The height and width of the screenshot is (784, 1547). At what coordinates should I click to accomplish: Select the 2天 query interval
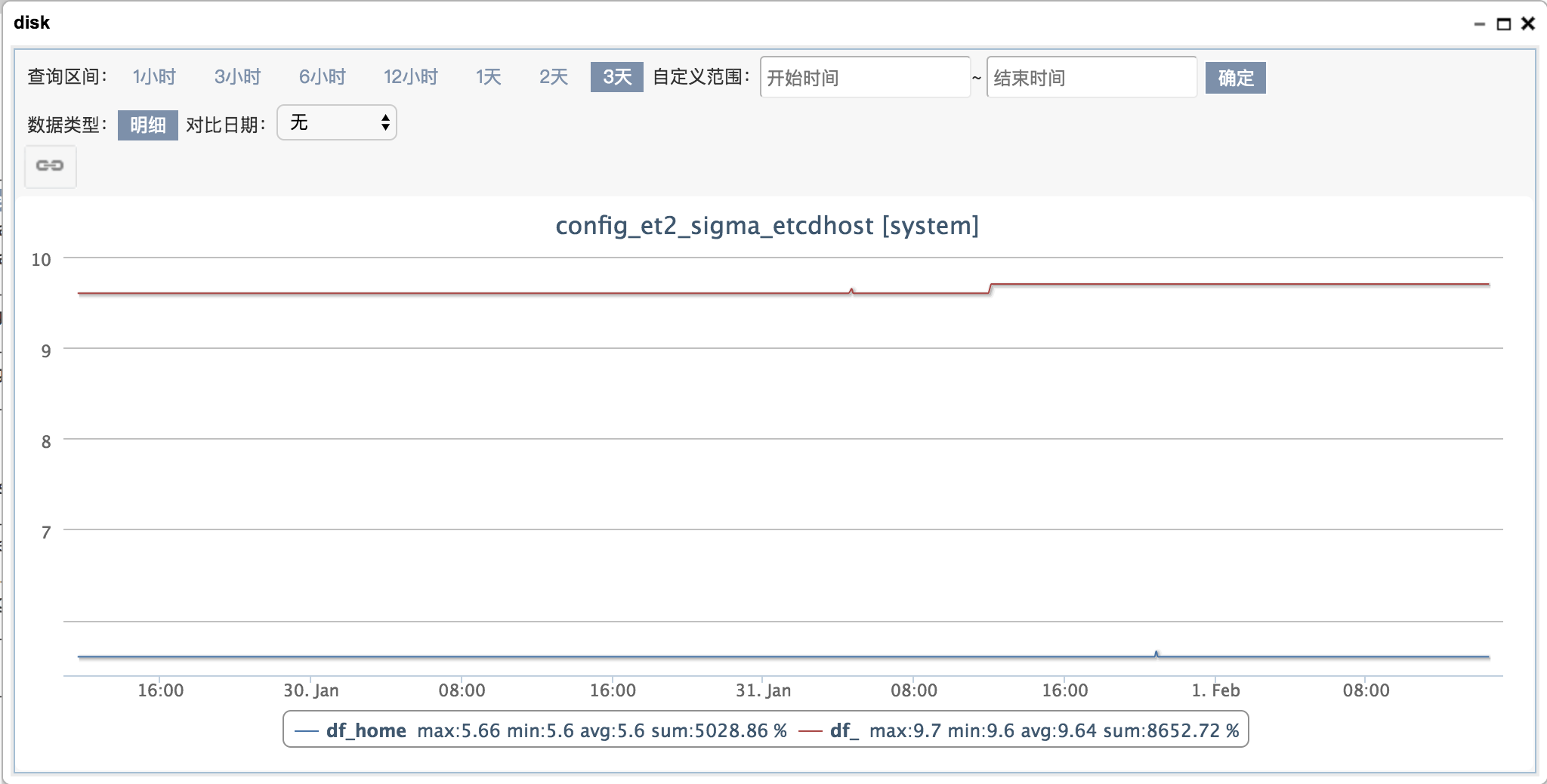pos(551,76)
